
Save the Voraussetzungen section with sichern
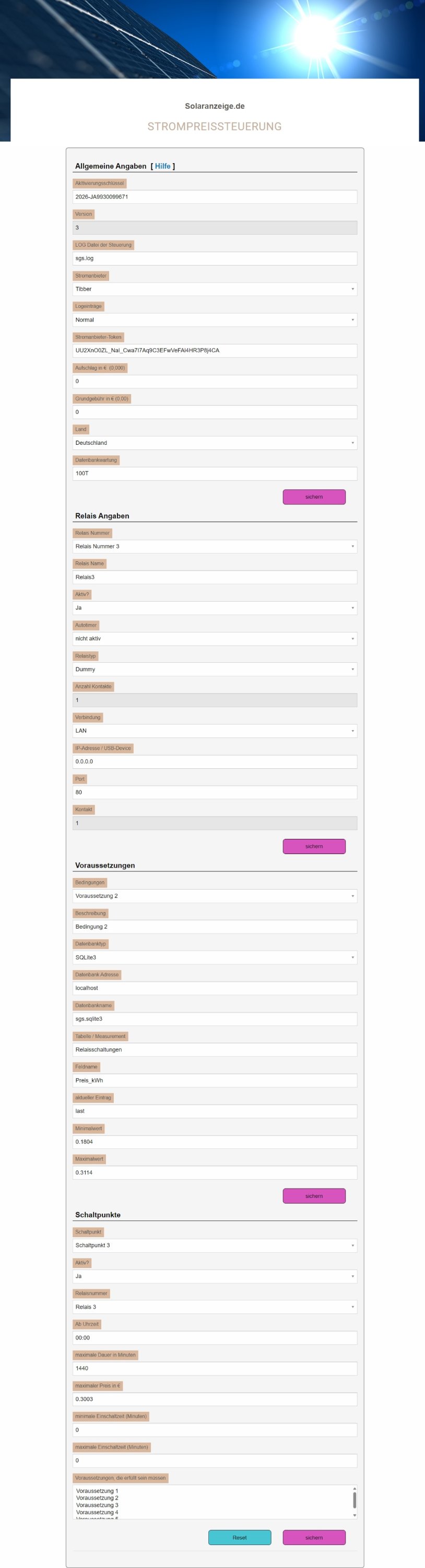click(x=314, y=1196)
